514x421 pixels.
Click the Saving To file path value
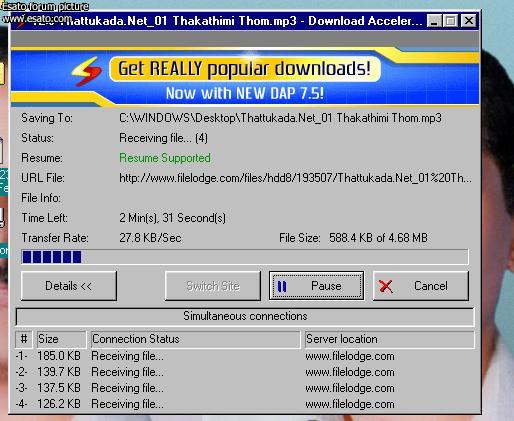click(280, 118)
